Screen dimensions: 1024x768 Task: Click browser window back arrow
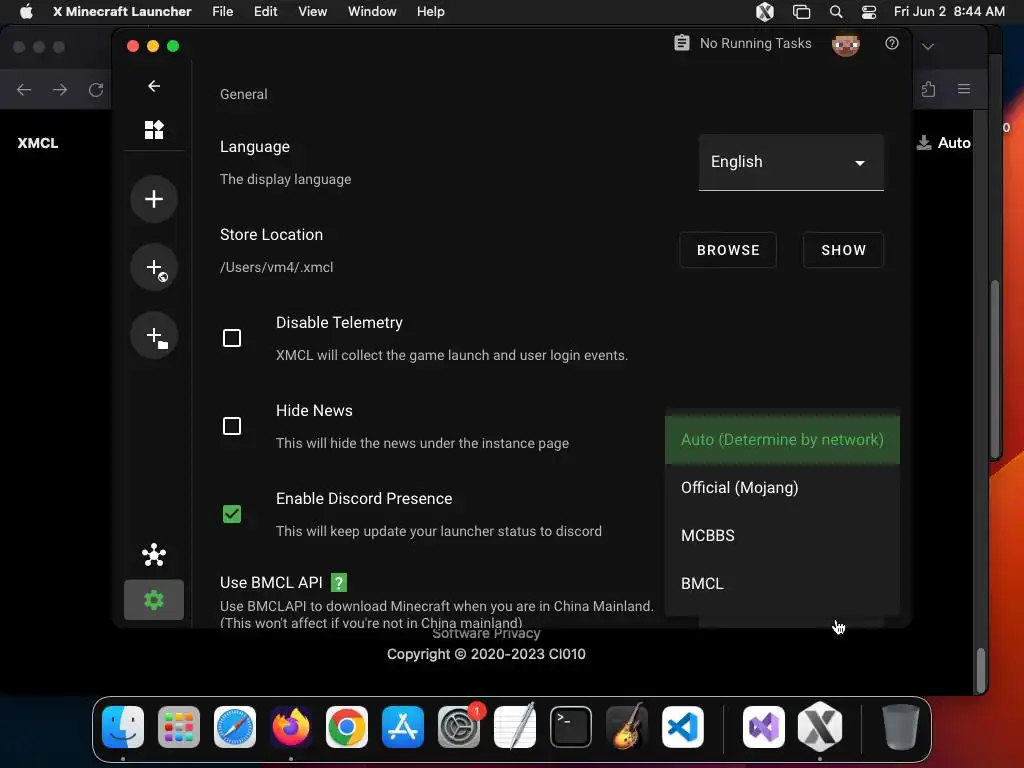(x=24, y=89)
